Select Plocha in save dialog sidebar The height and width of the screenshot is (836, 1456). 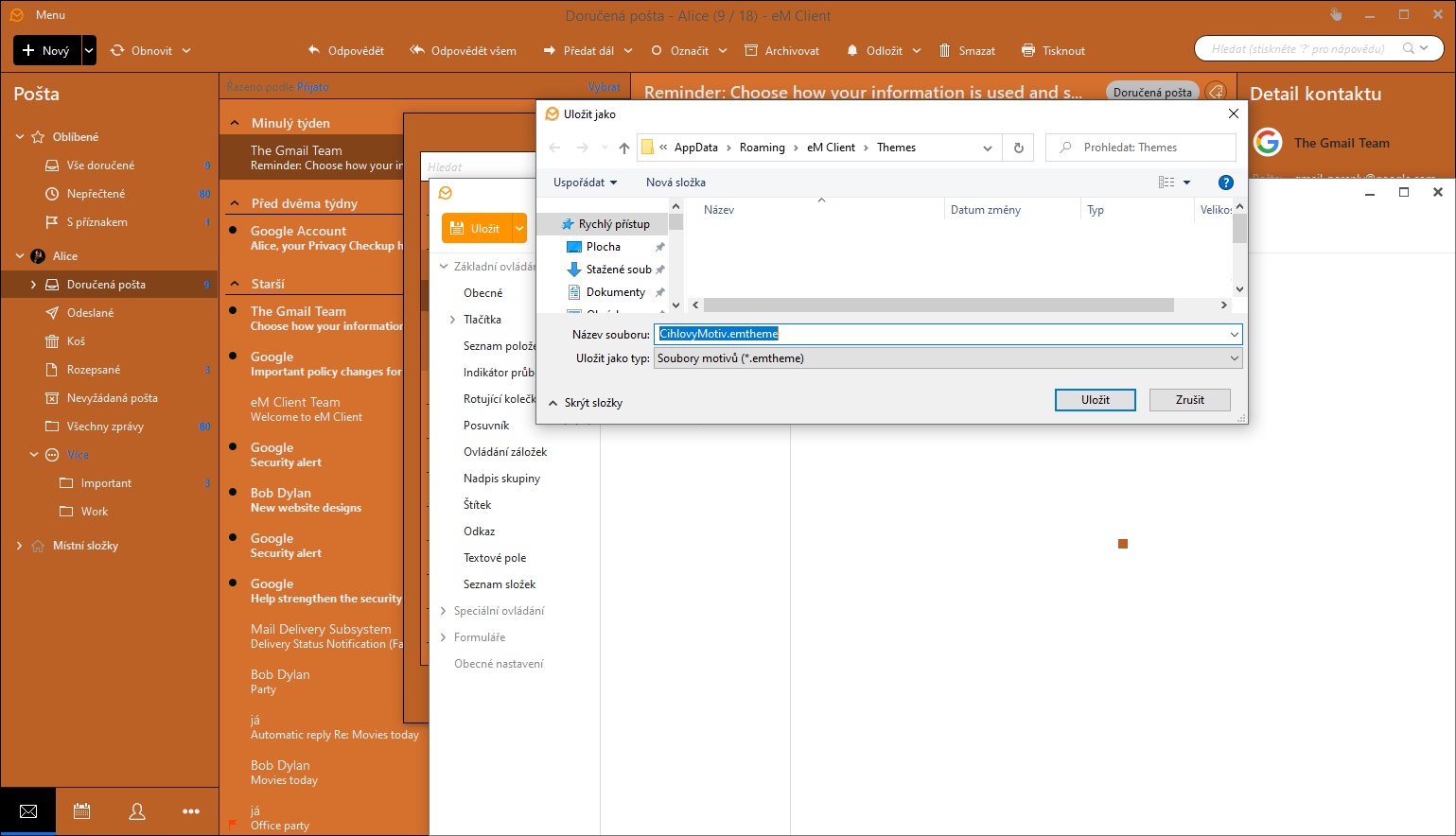pyautogui.click(x=604, y=247)
